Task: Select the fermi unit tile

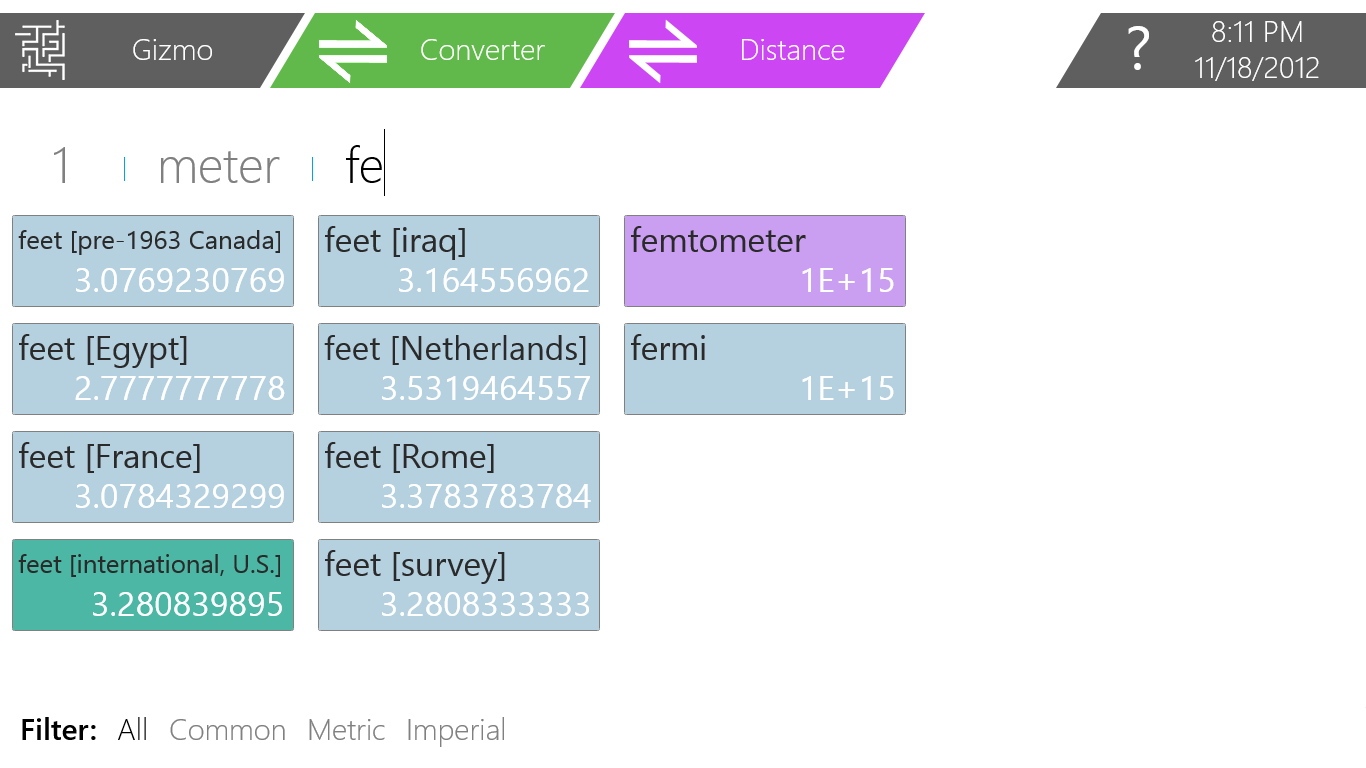Action: tap(765, 369)
